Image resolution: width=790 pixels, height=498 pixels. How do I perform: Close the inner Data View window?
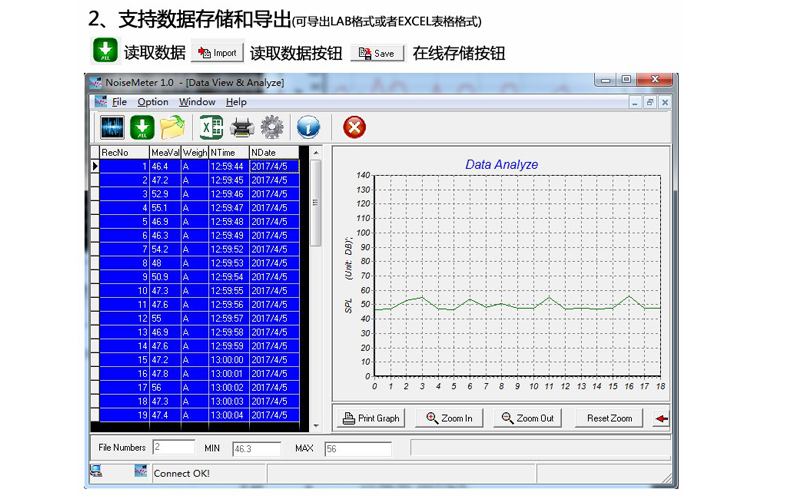[x=665, y=102]
